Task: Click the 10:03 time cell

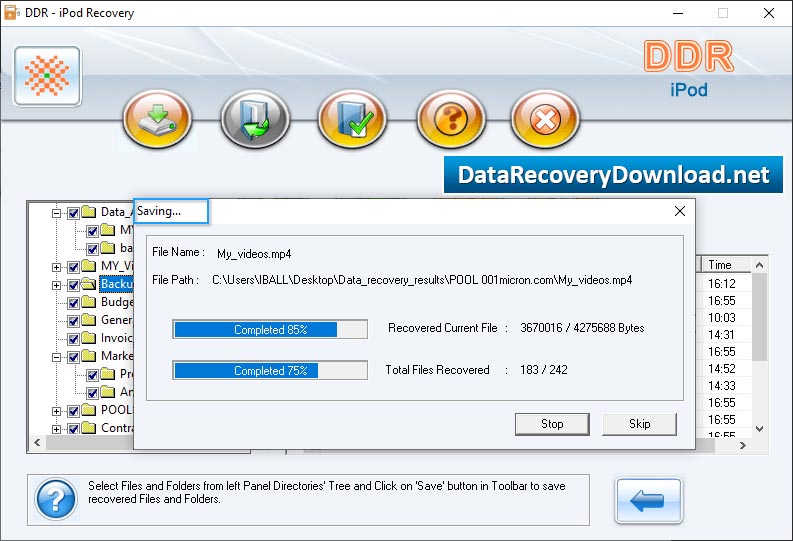Action: click(722, 318)
